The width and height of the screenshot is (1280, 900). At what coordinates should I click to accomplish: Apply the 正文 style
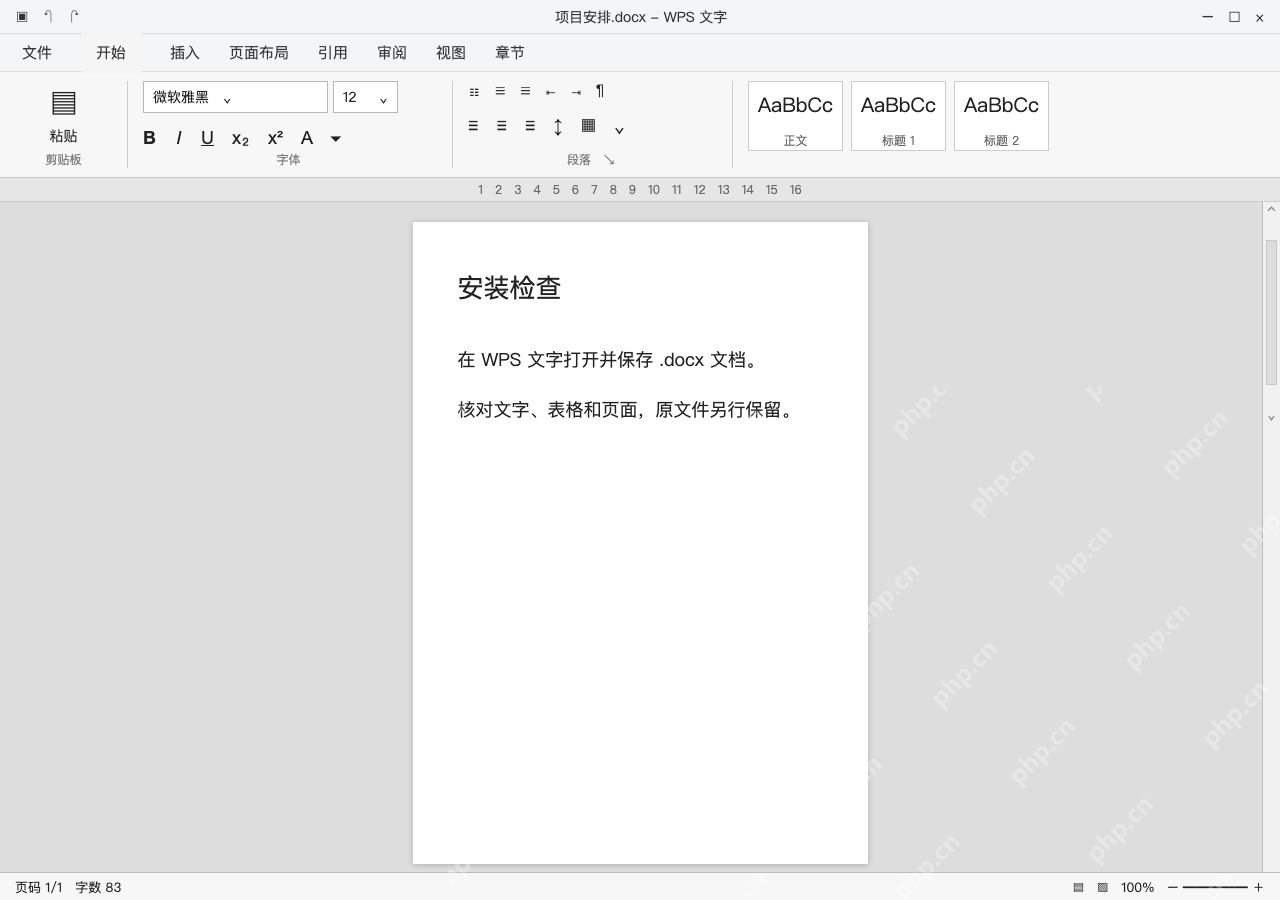pyautogui.click(x=795, y=116)
